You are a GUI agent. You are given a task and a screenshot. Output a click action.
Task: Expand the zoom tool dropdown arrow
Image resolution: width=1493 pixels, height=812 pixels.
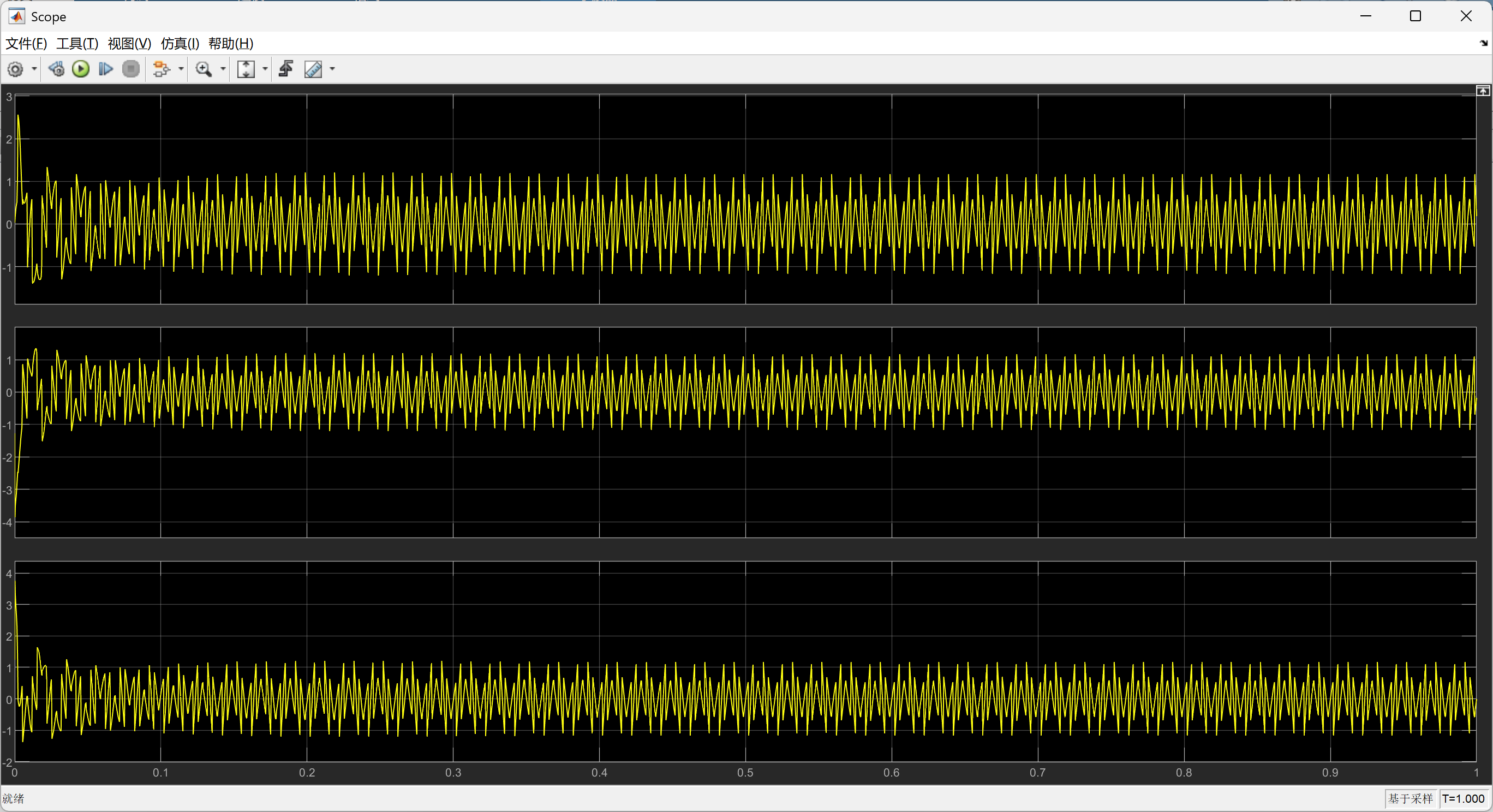coord(223,69)
